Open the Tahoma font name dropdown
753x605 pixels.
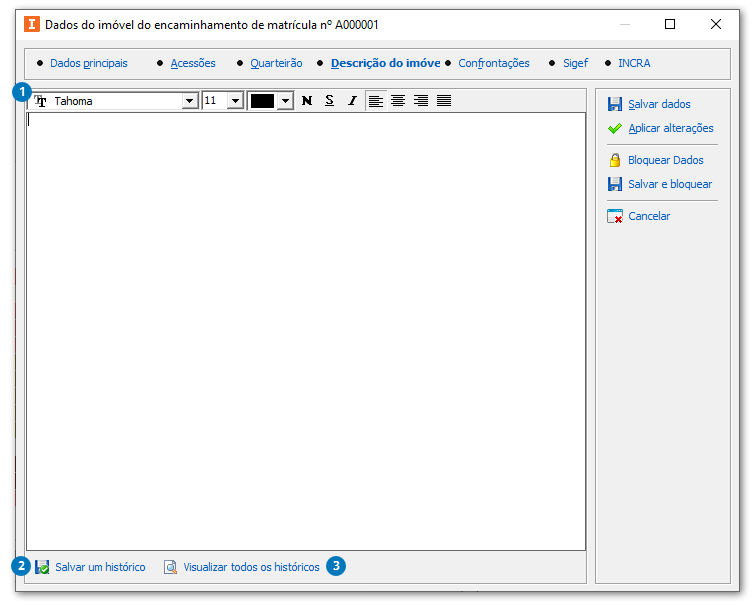190,101
